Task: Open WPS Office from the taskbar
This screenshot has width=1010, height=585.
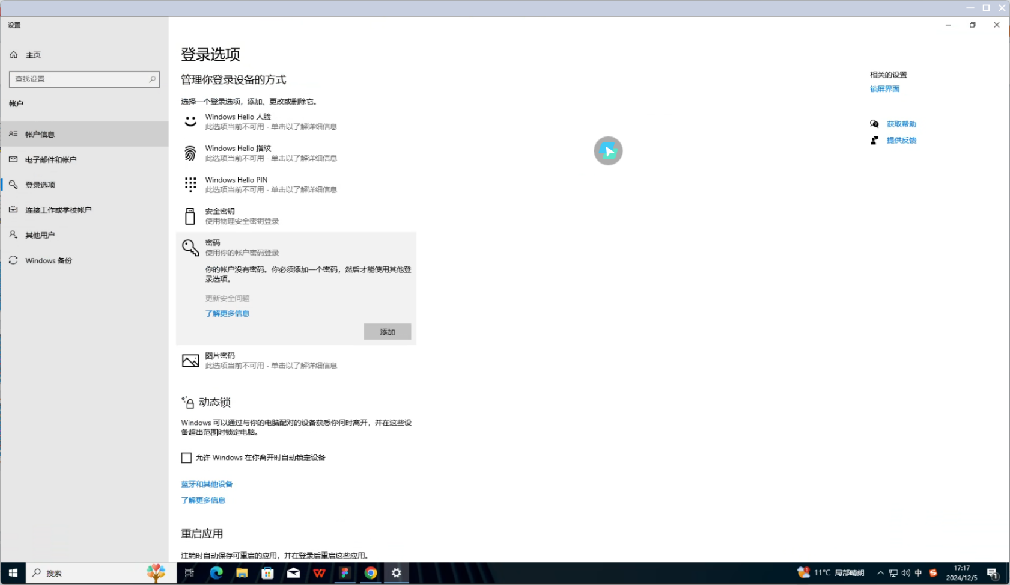Action: coord(319,573)
